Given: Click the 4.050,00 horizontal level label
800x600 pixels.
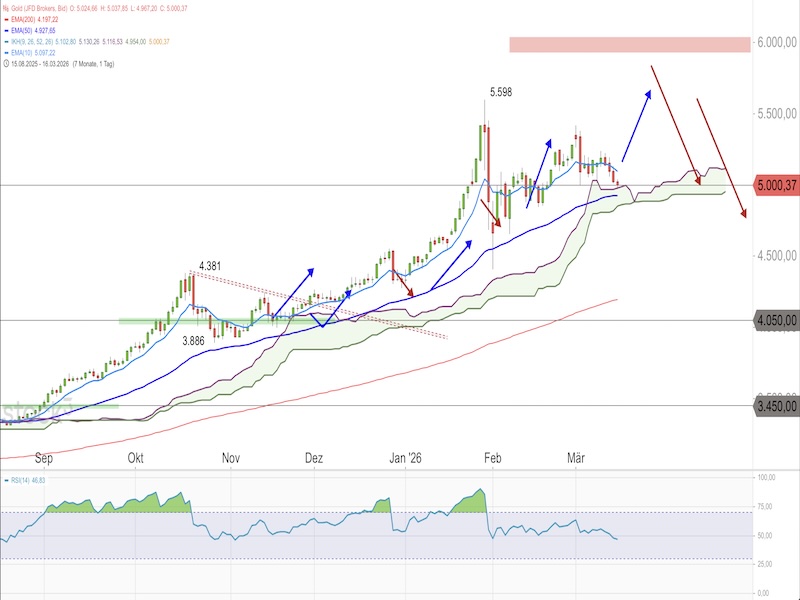Looking at the screenshot, I should click(x=776, y=320).
